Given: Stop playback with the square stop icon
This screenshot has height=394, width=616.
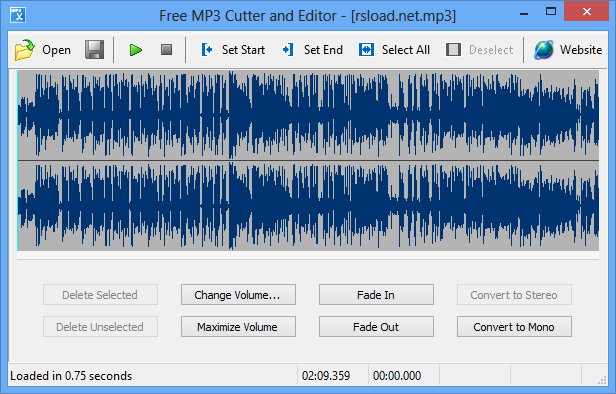Looking at the screenshot, I should point(167,49).
